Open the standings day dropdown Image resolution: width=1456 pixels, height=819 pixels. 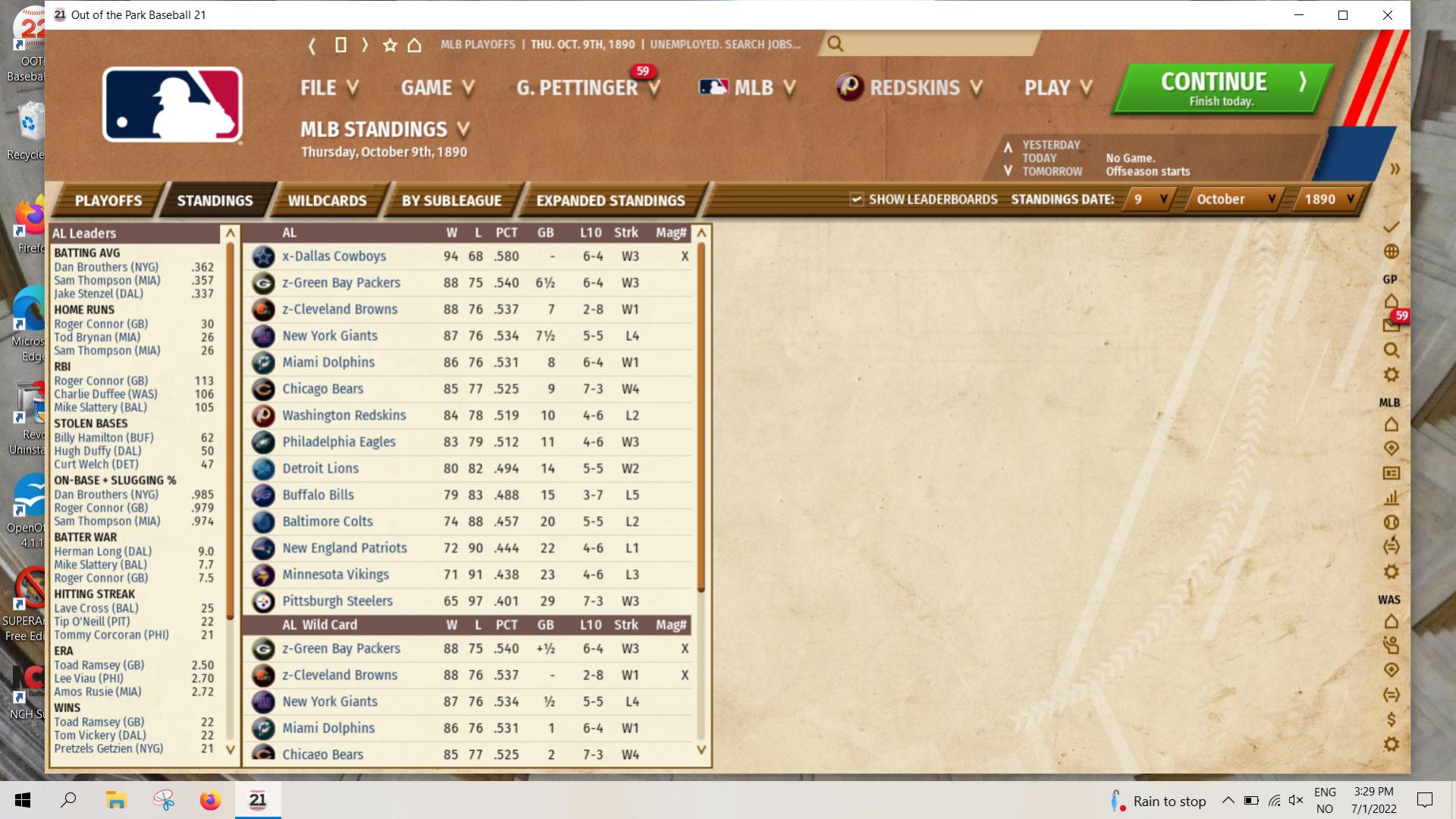[x=1148, y=200]
